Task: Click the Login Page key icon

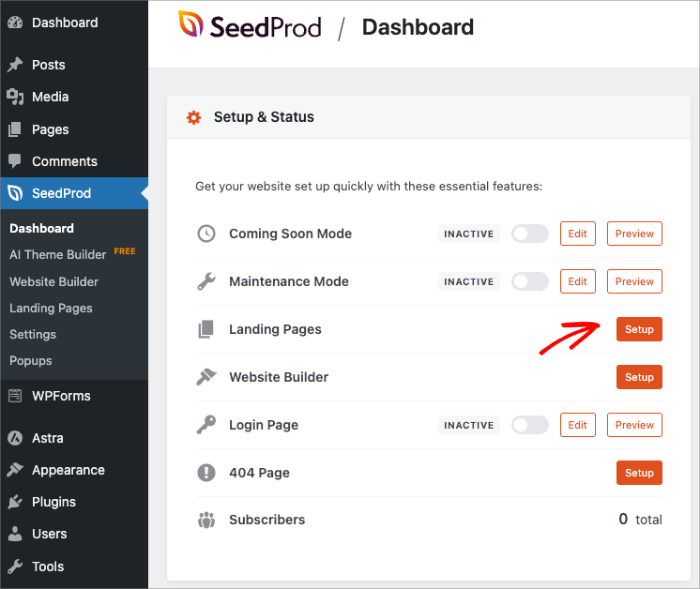Action: coord(206,425)
